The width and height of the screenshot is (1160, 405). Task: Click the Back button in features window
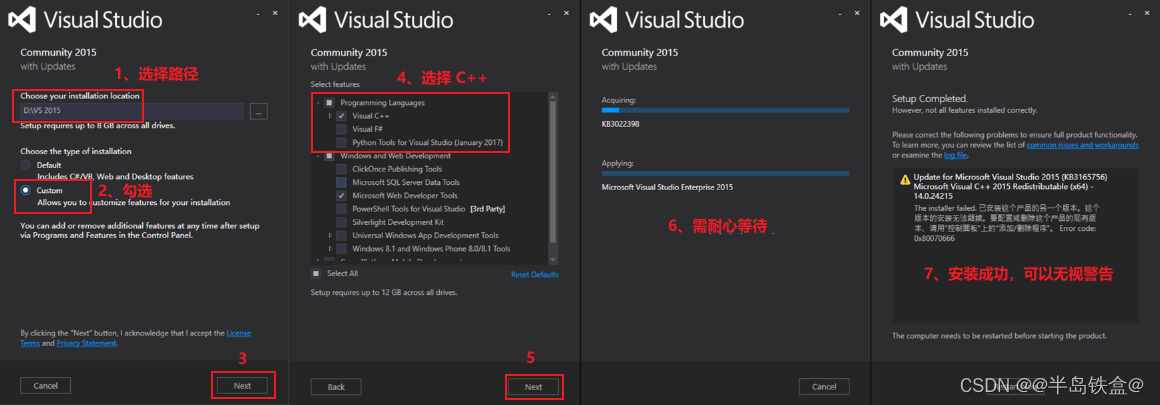336,386
